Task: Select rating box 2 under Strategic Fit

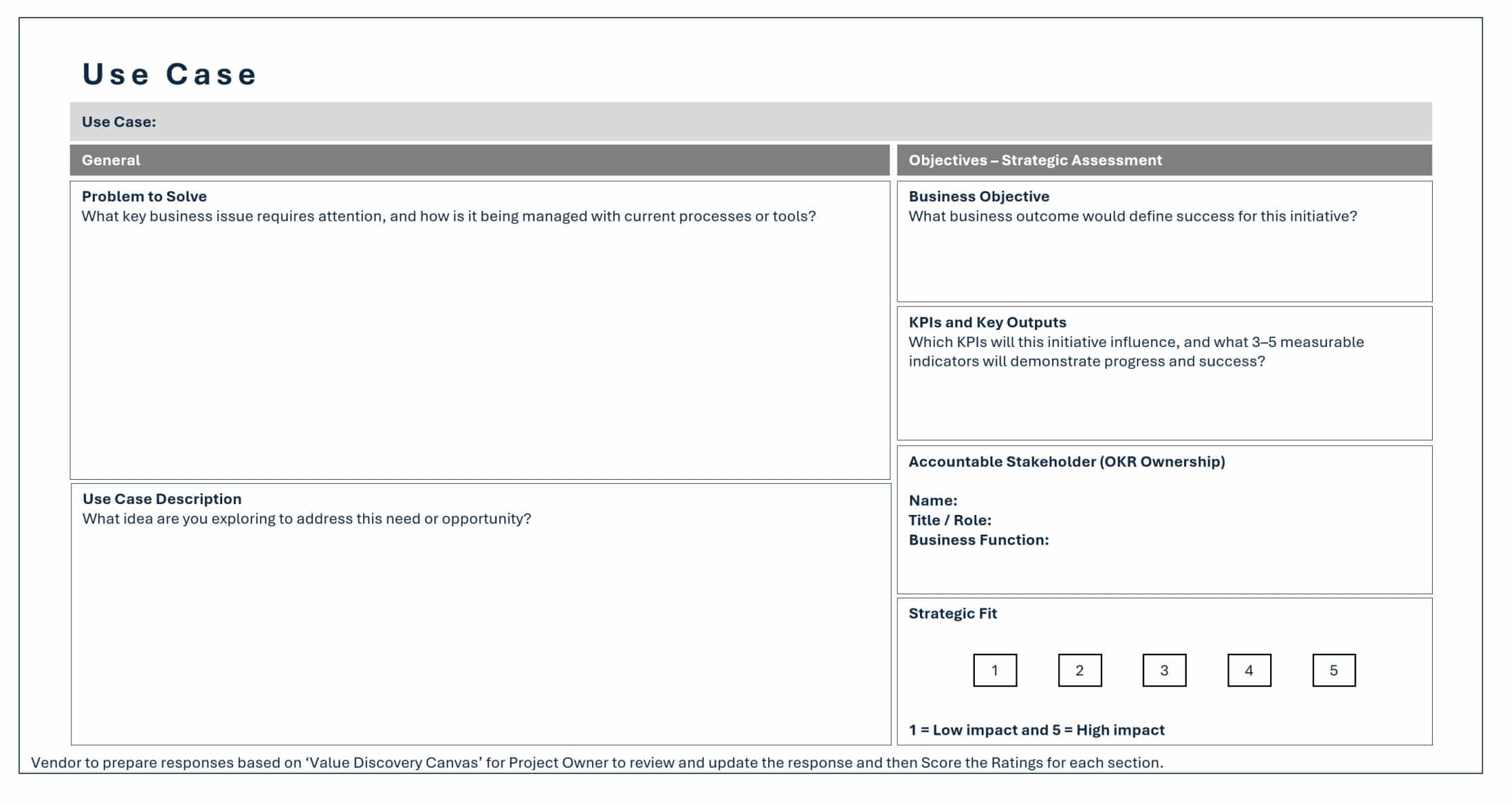Action: click(x=1080, y=671)
